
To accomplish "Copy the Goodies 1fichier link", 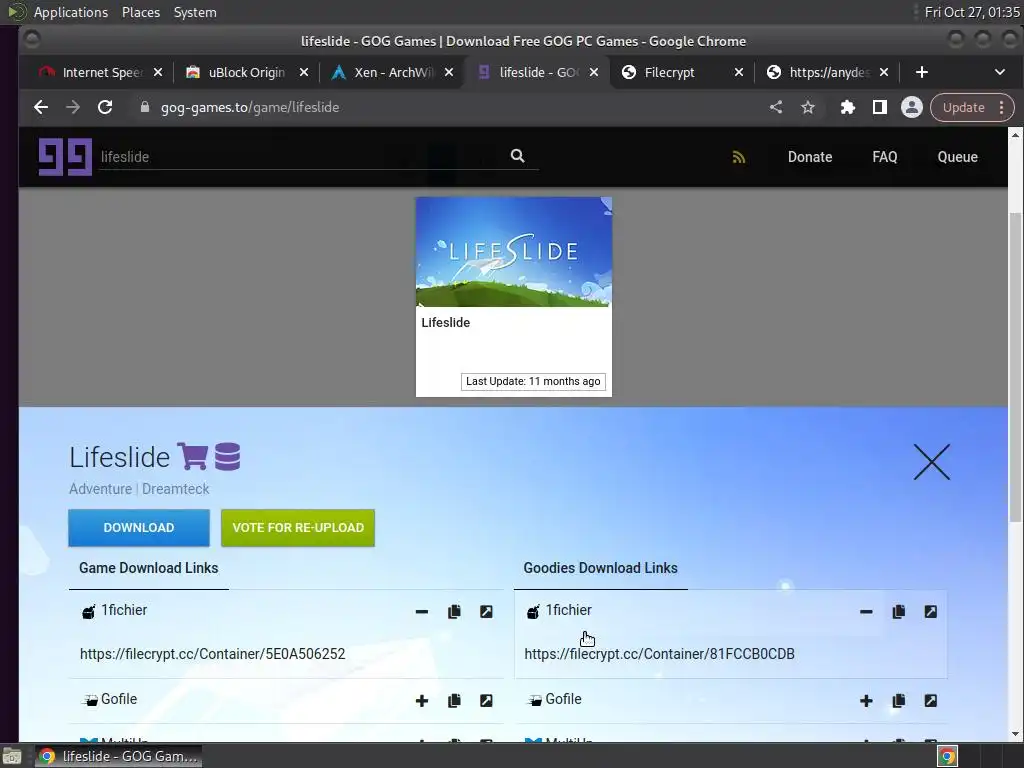I will (899, 611).
